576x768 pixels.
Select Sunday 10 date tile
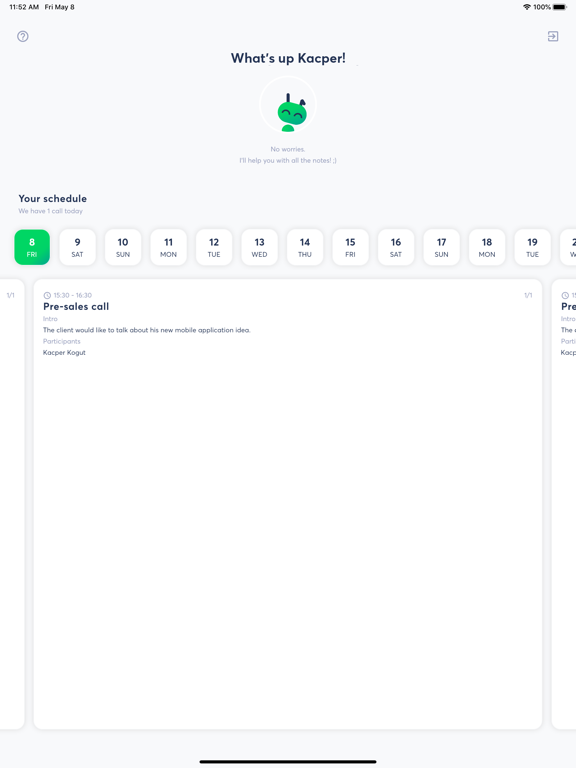123,247
